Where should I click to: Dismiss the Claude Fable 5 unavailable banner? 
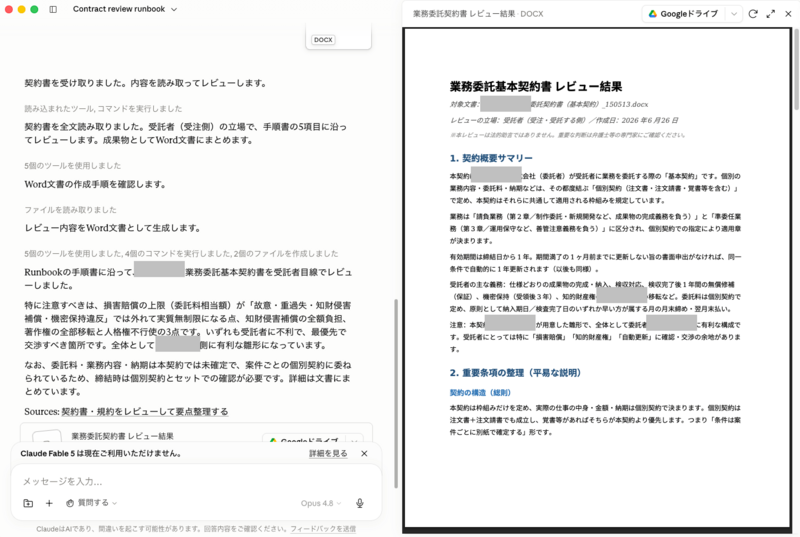click(364, 453)
